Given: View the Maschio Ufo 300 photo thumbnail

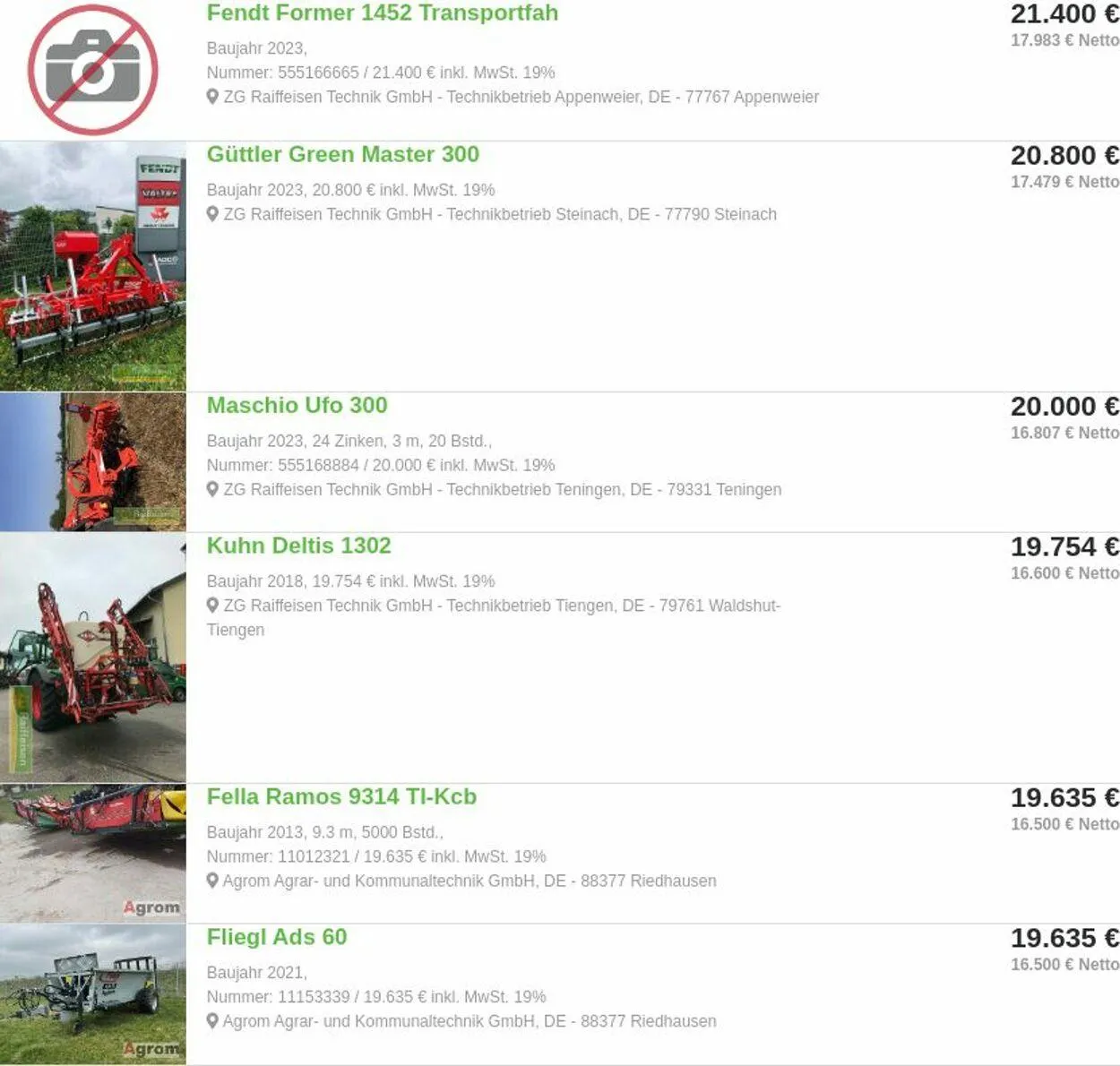Looking at the screenshot, I should coord(93,462).
